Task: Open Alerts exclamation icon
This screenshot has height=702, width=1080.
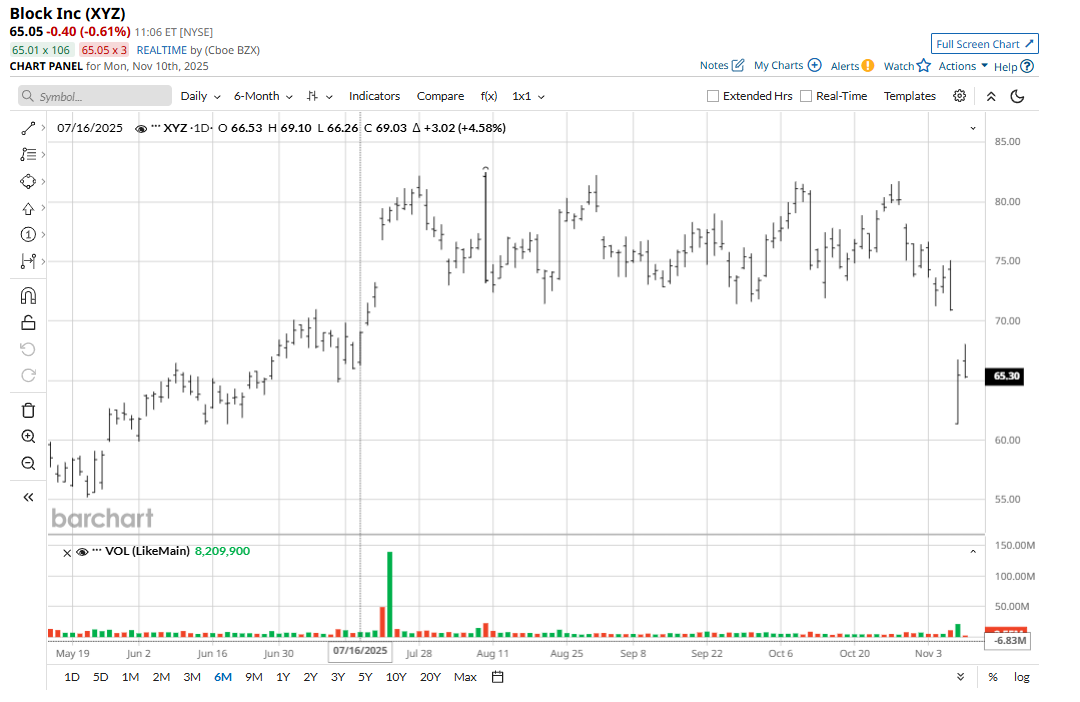Action: pos(868,66)
